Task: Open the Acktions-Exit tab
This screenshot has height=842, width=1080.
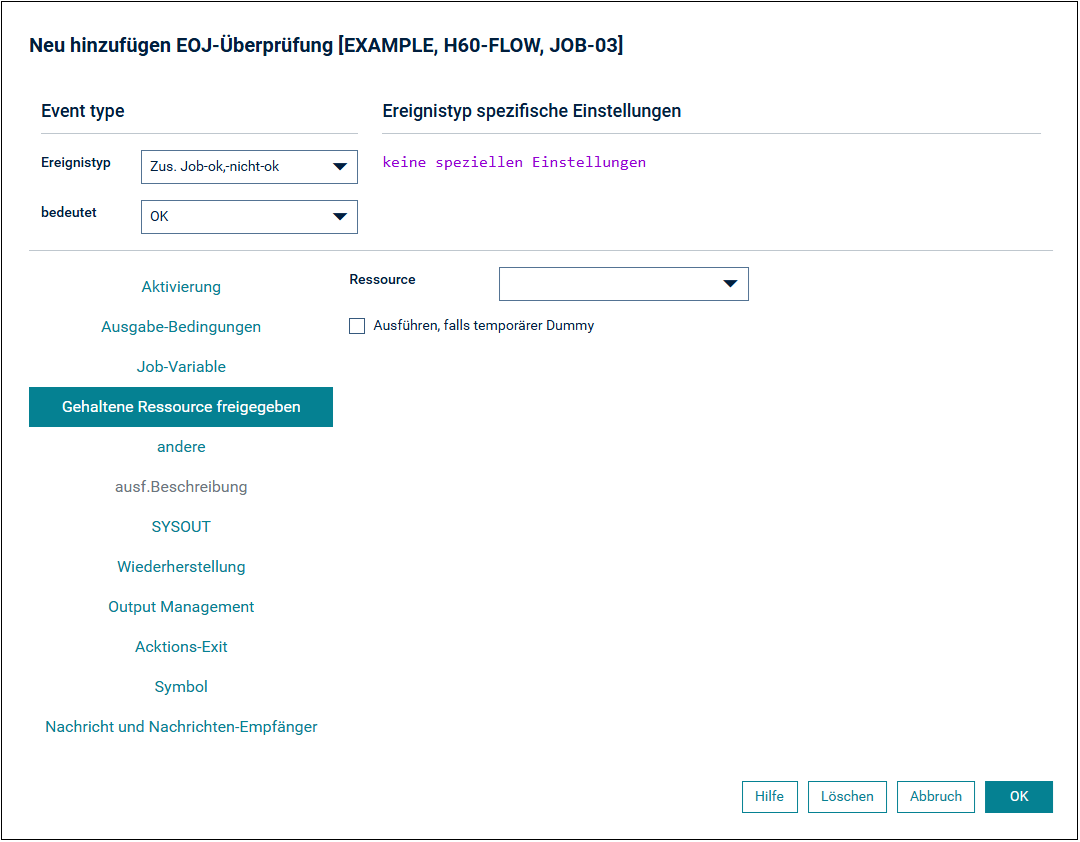Action: [181, 646]
